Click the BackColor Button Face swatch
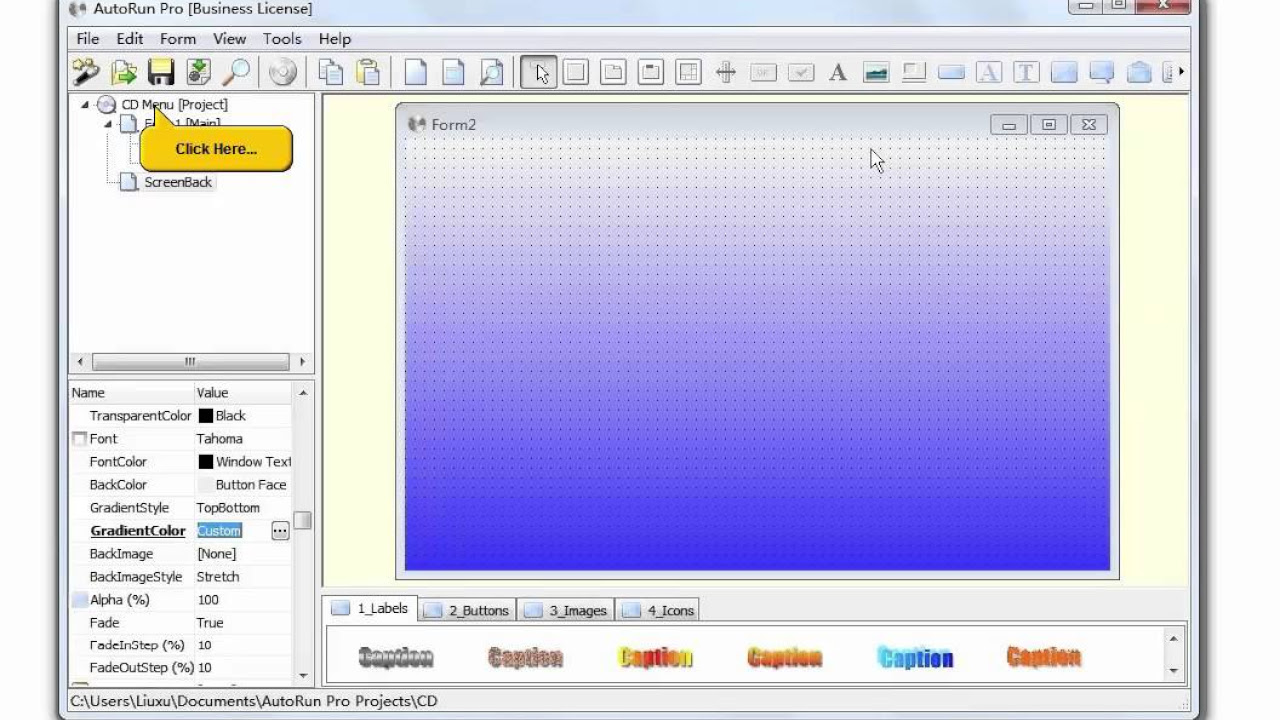This screenshot has height=720, width=1280. point(206,485)
